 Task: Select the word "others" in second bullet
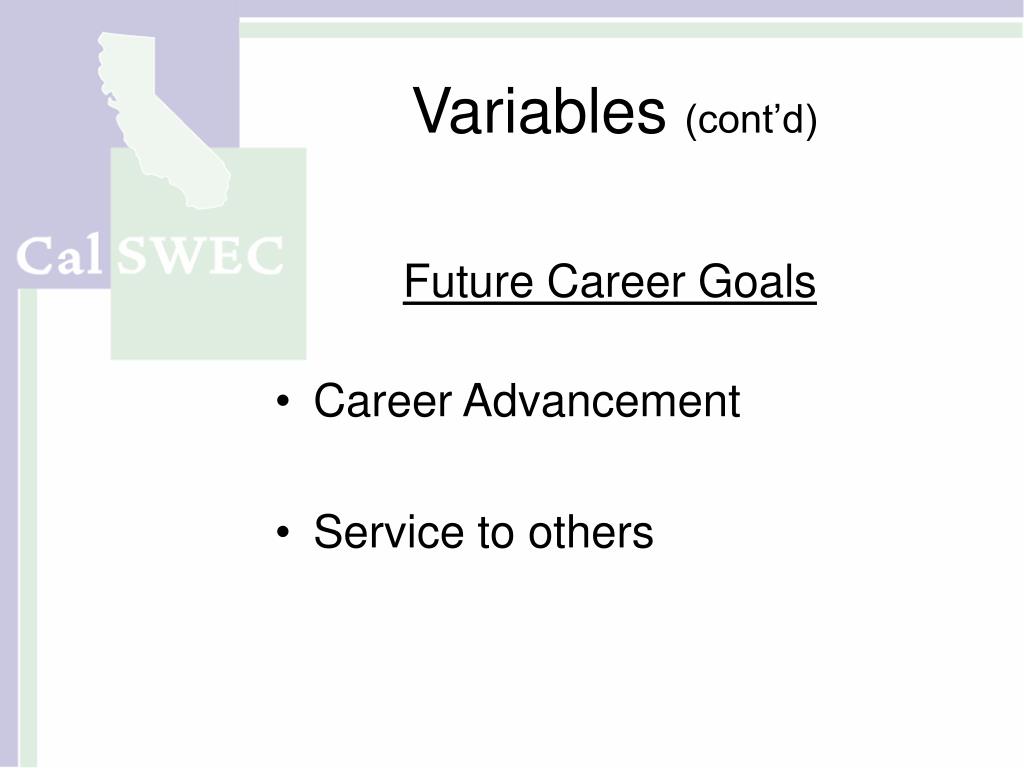coord(590,532)
